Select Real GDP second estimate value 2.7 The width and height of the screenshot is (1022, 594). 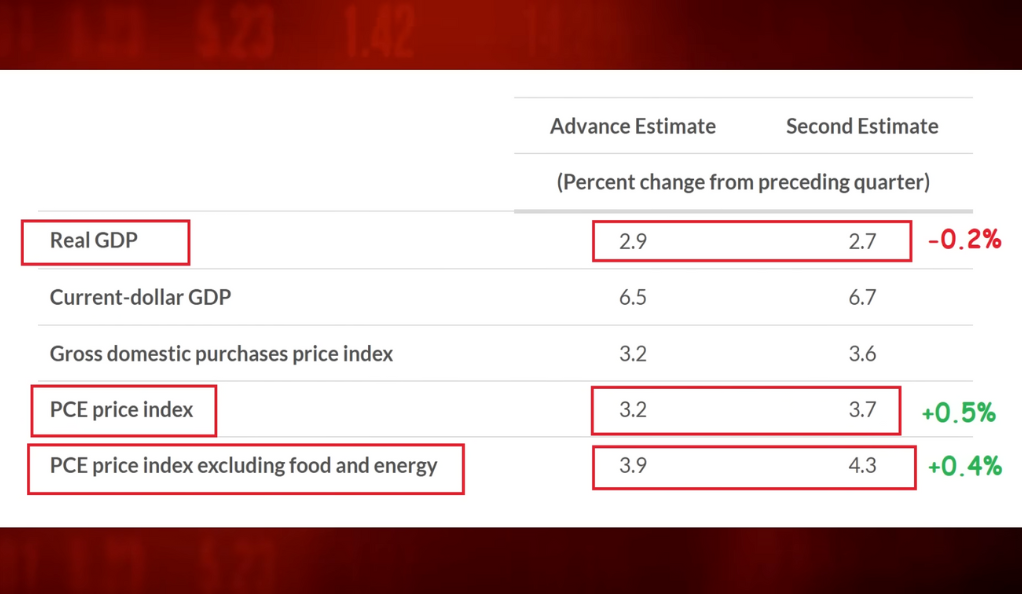pyautogui.click(x=862, y=242)
